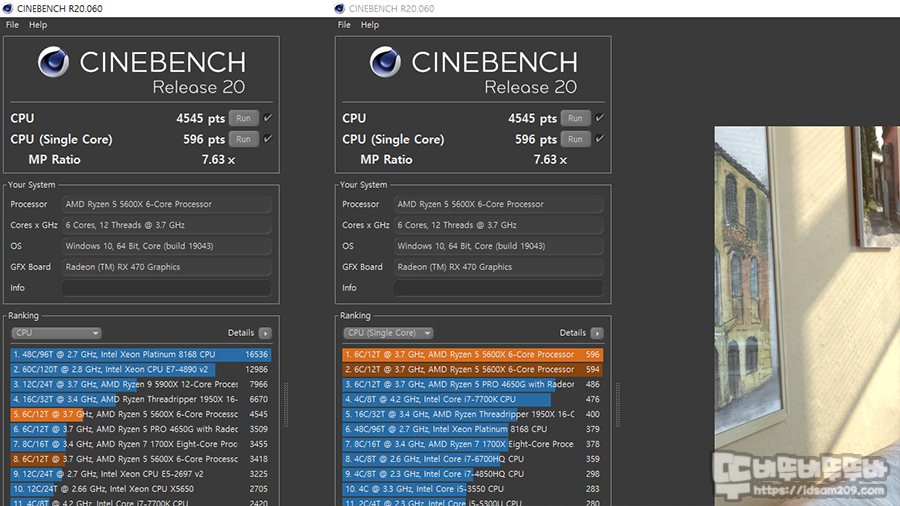Run the CPU test in the right window

(x=575, y=118)
